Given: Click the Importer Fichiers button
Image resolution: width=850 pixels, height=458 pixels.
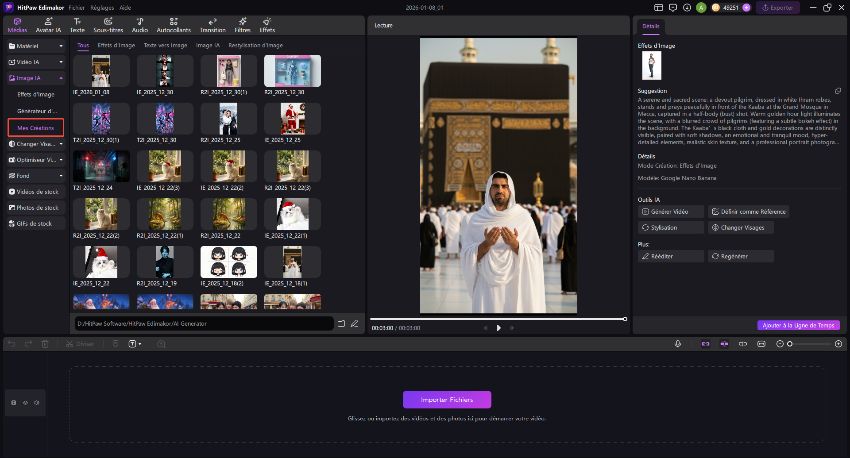Looking at the screenshot, I should 446,399.
